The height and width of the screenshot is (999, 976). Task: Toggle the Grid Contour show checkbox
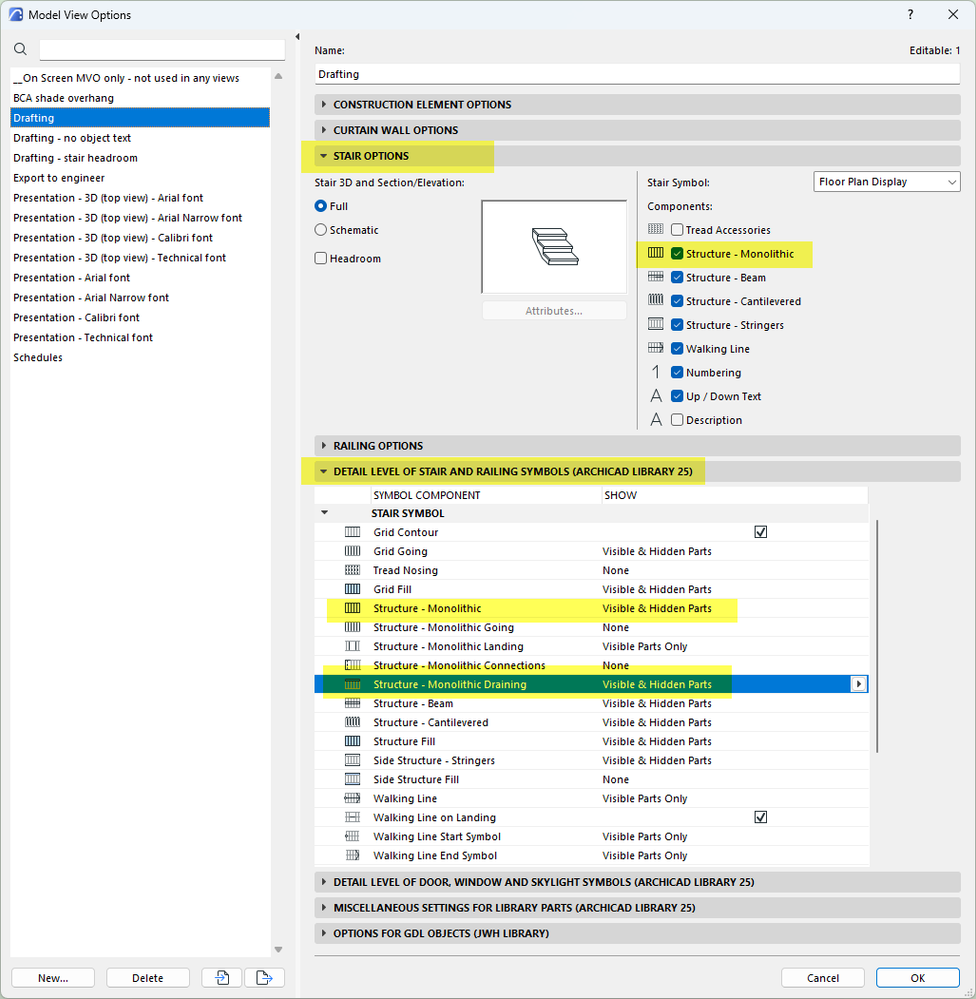[x=761, y=532]
